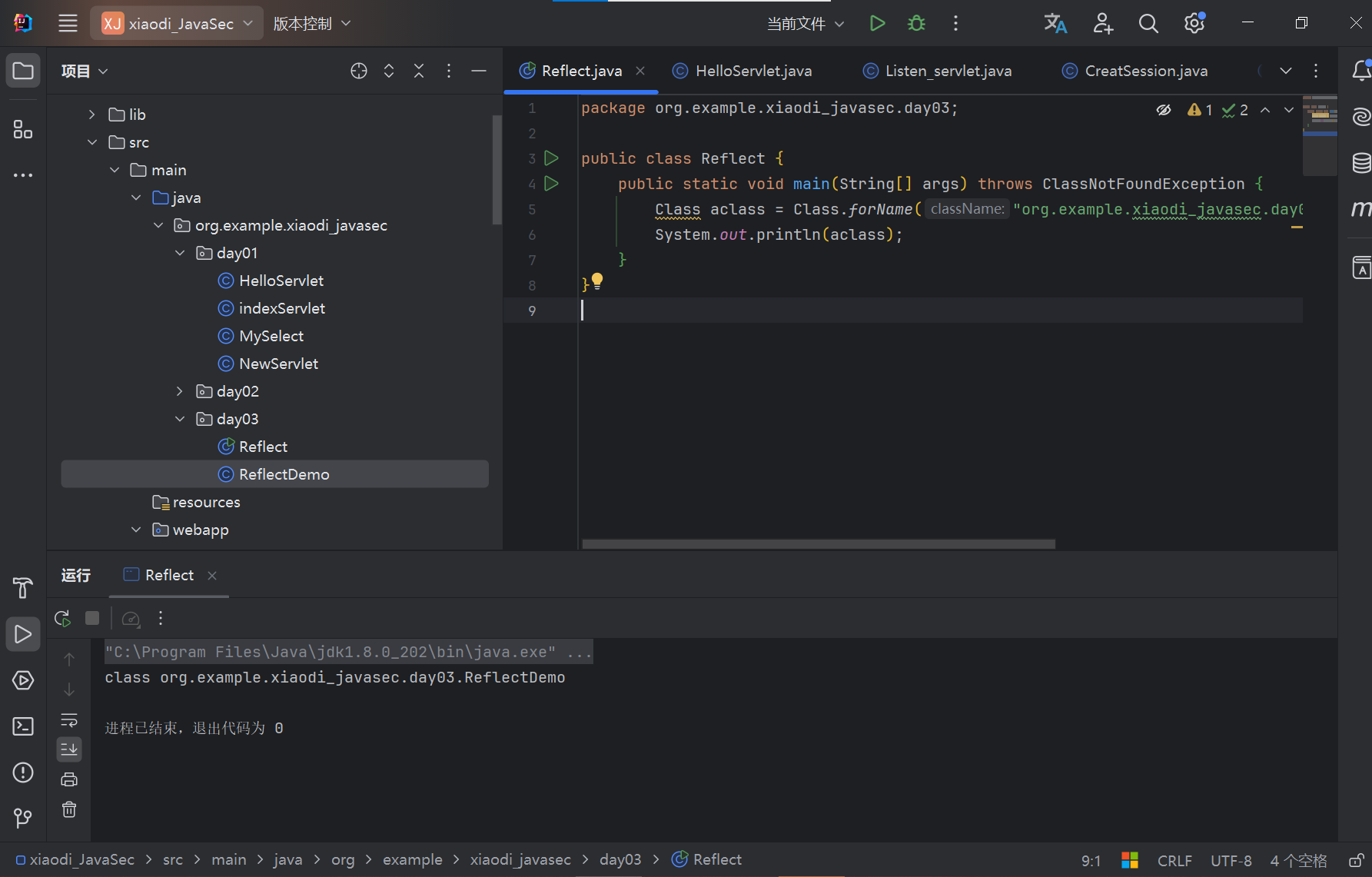Open the Terminal tool window icon
The width and height of the screenshot is (1372, 877).
click(x=23, y=726)
